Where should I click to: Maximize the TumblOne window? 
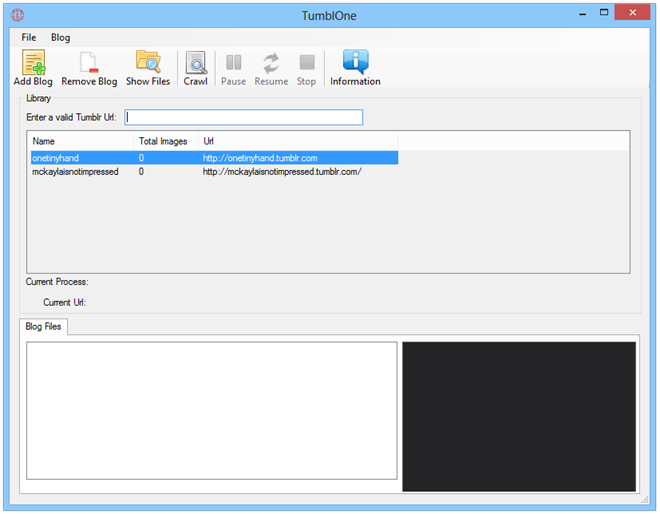point(604,13)
